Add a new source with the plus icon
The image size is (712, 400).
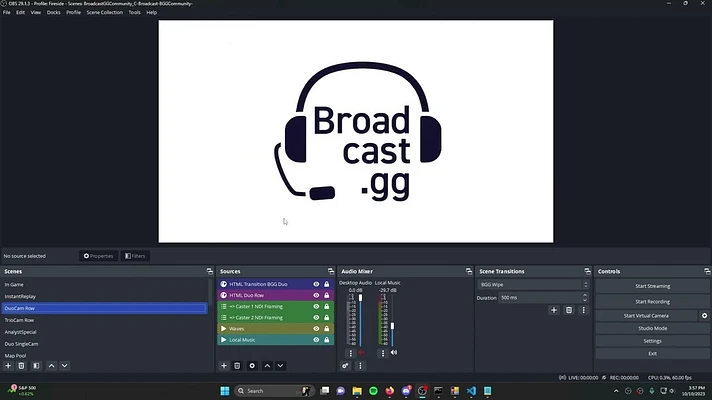224,365
